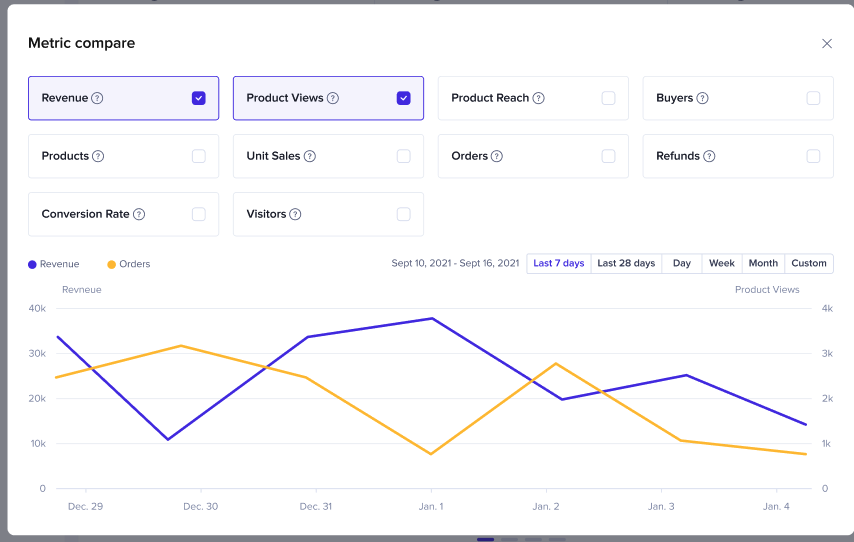Click the help icon next to Product Views
Image resolution: width=854 pixels, height=542 pixels.
(333, 98)
